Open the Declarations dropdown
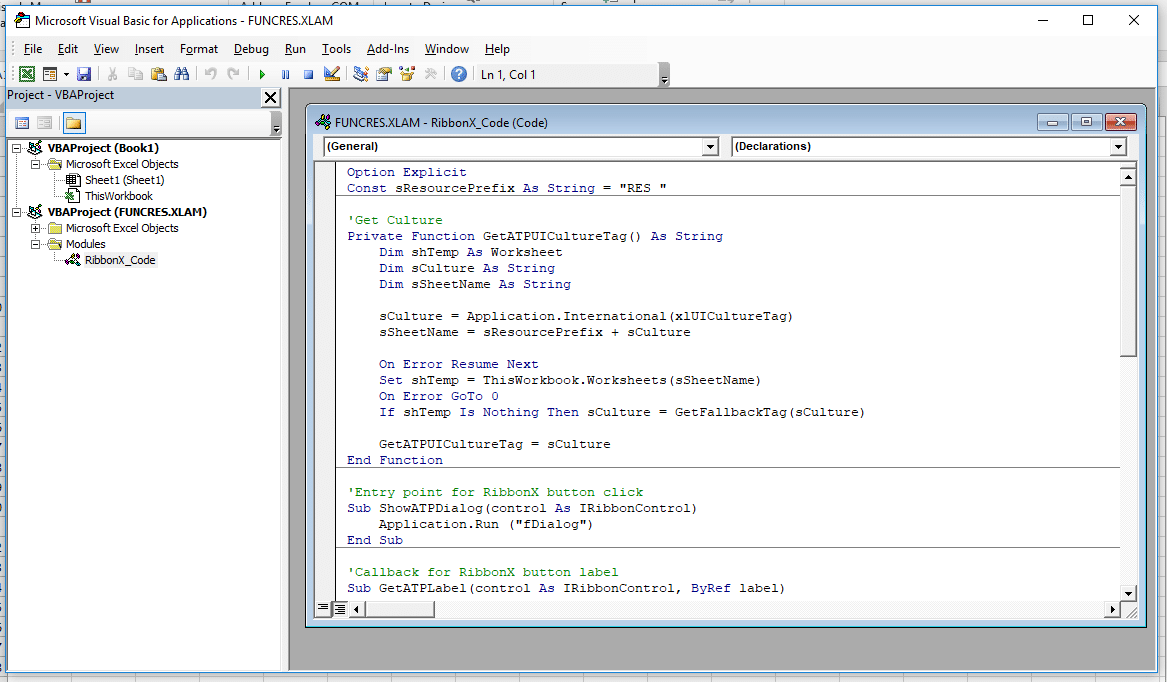The width and height of the screenshot is (1167, 682). click(1118, 146)
